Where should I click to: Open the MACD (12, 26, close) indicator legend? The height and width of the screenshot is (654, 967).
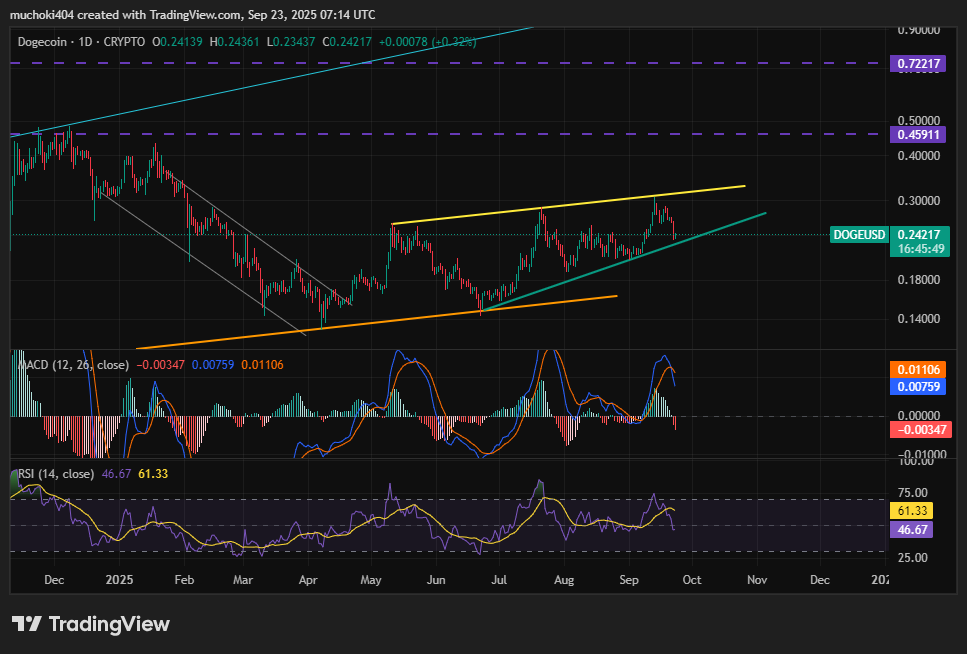73,365
